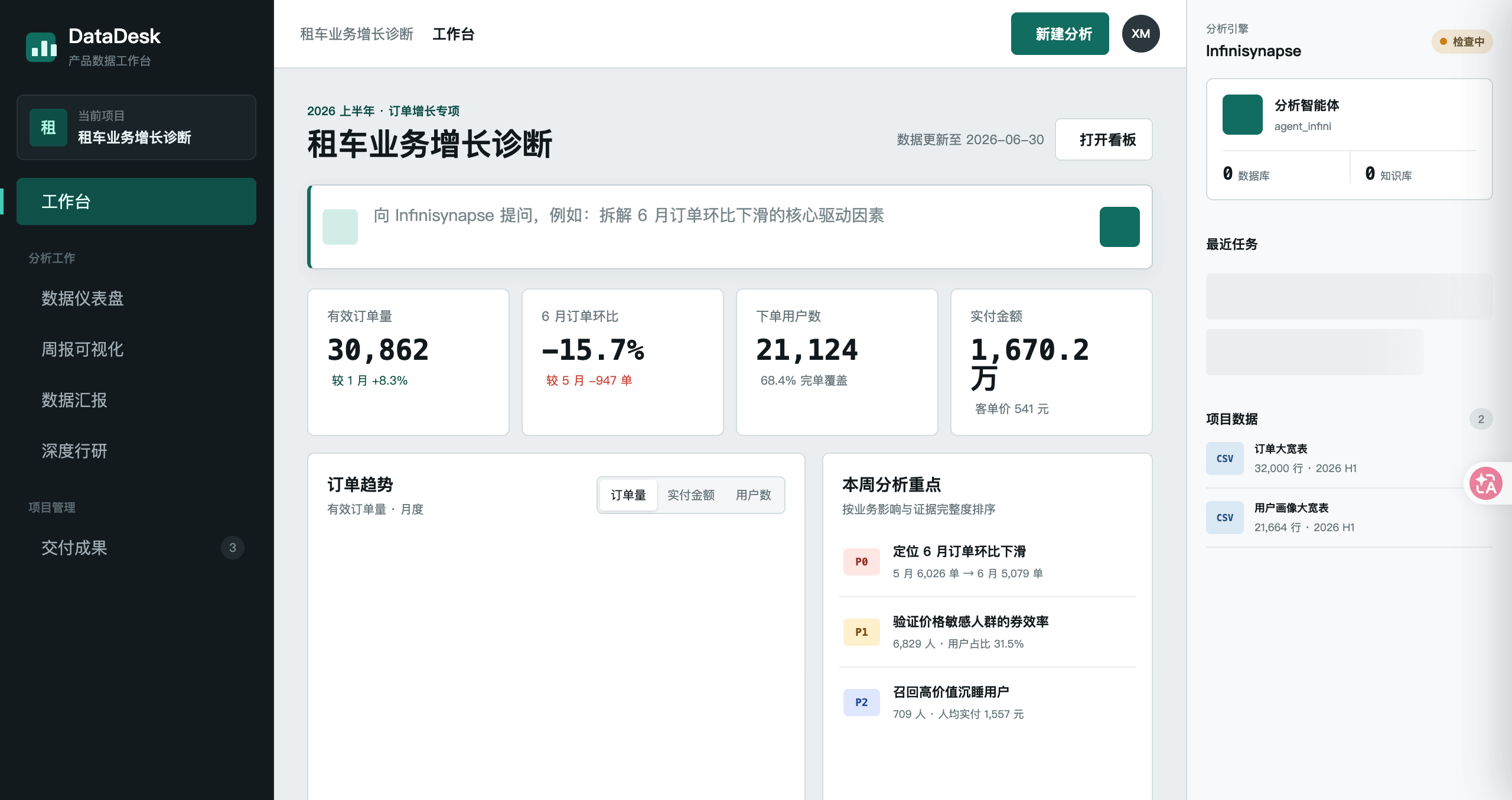Click 68.4% 完单覆盖 text
Viewport: 1512px width, 800px height.
pos(804,381)
